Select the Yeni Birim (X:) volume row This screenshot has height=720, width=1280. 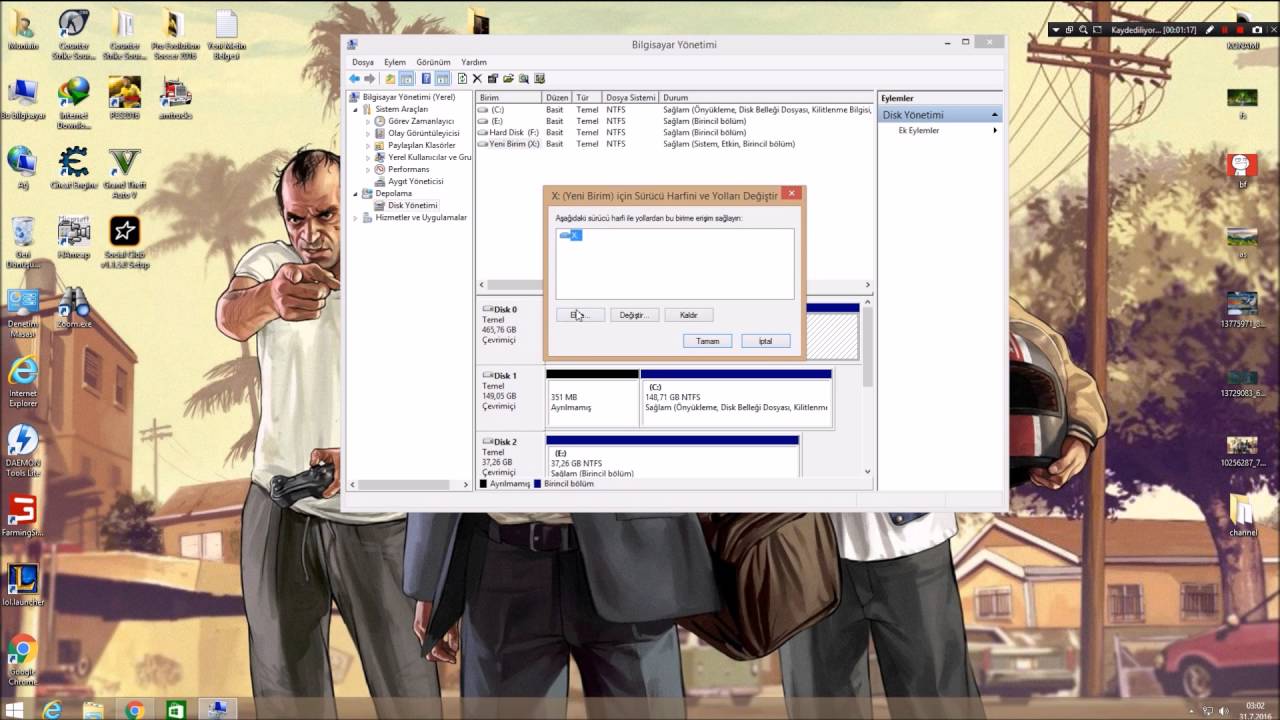674,144
